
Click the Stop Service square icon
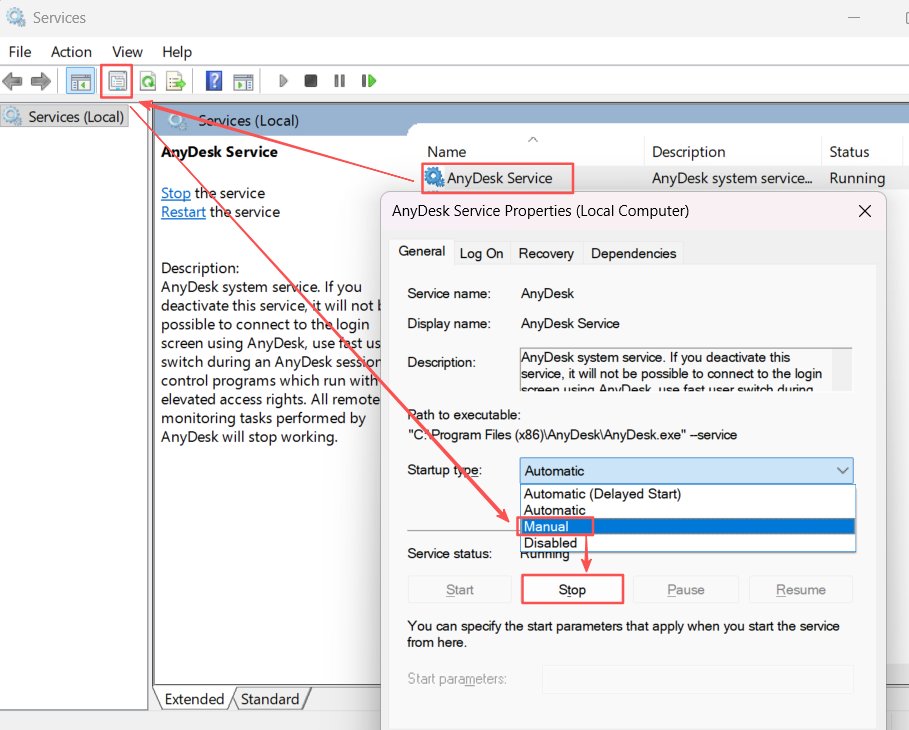pyautogui.click(x=311, y=81)
